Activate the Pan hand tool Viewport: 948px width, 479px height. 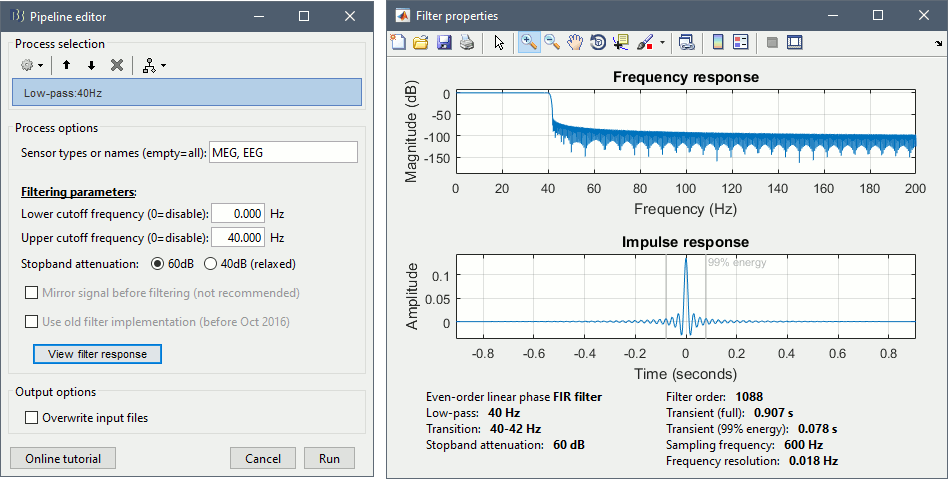(575, 43)
